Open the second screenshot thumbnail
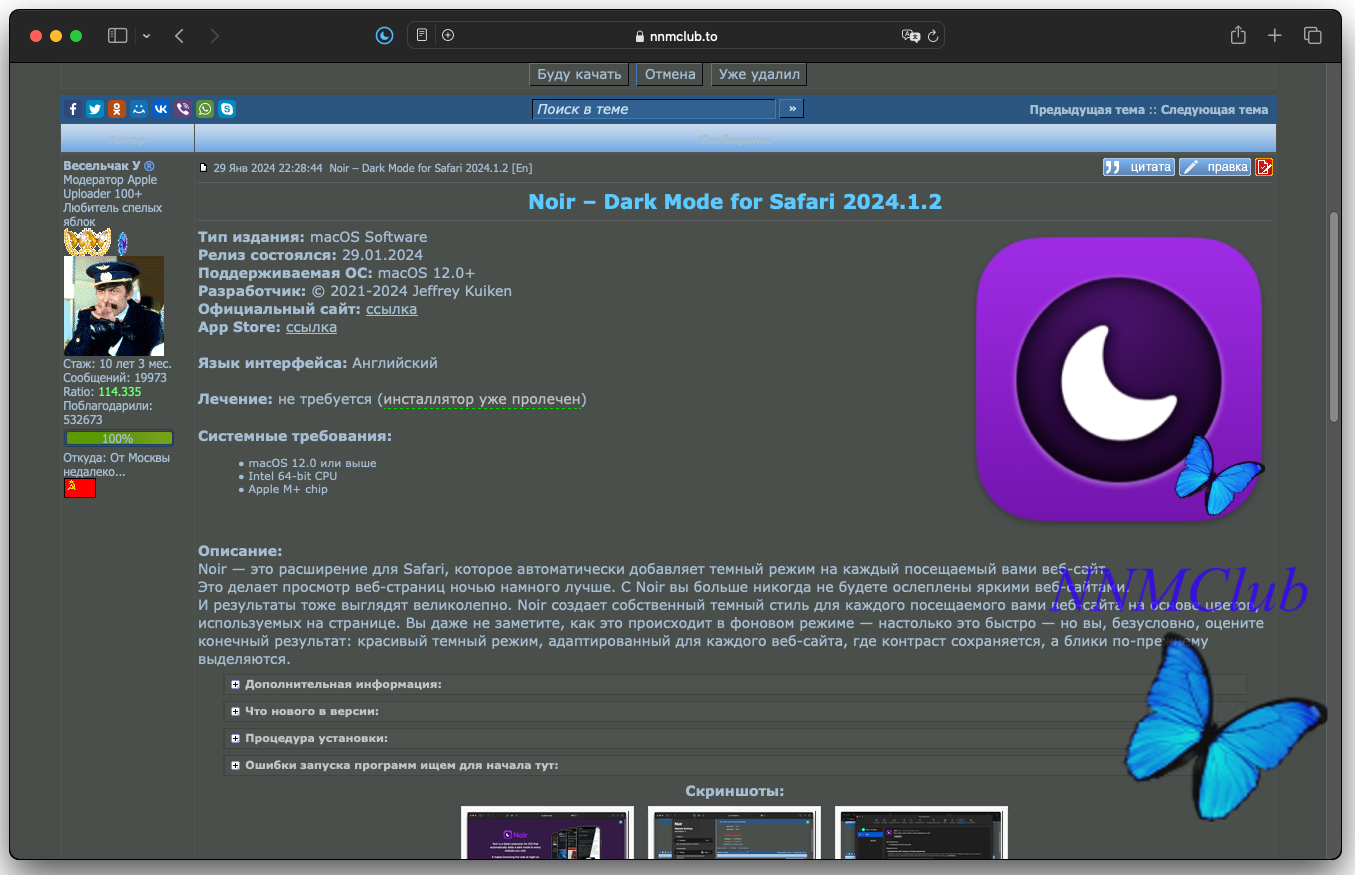Viewport: 1355px width, 875px height. click(734, 833)
